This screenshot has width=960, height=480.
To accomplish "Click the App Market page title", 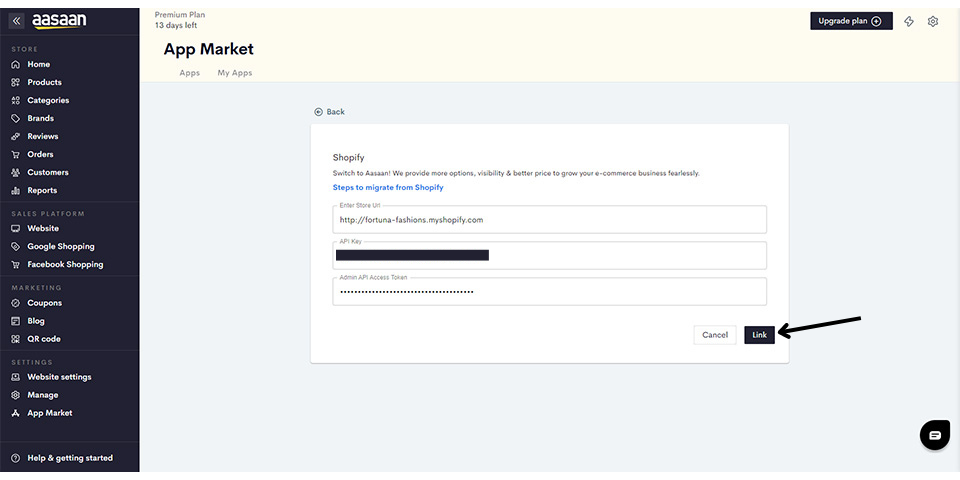I will tap(209, 50).
